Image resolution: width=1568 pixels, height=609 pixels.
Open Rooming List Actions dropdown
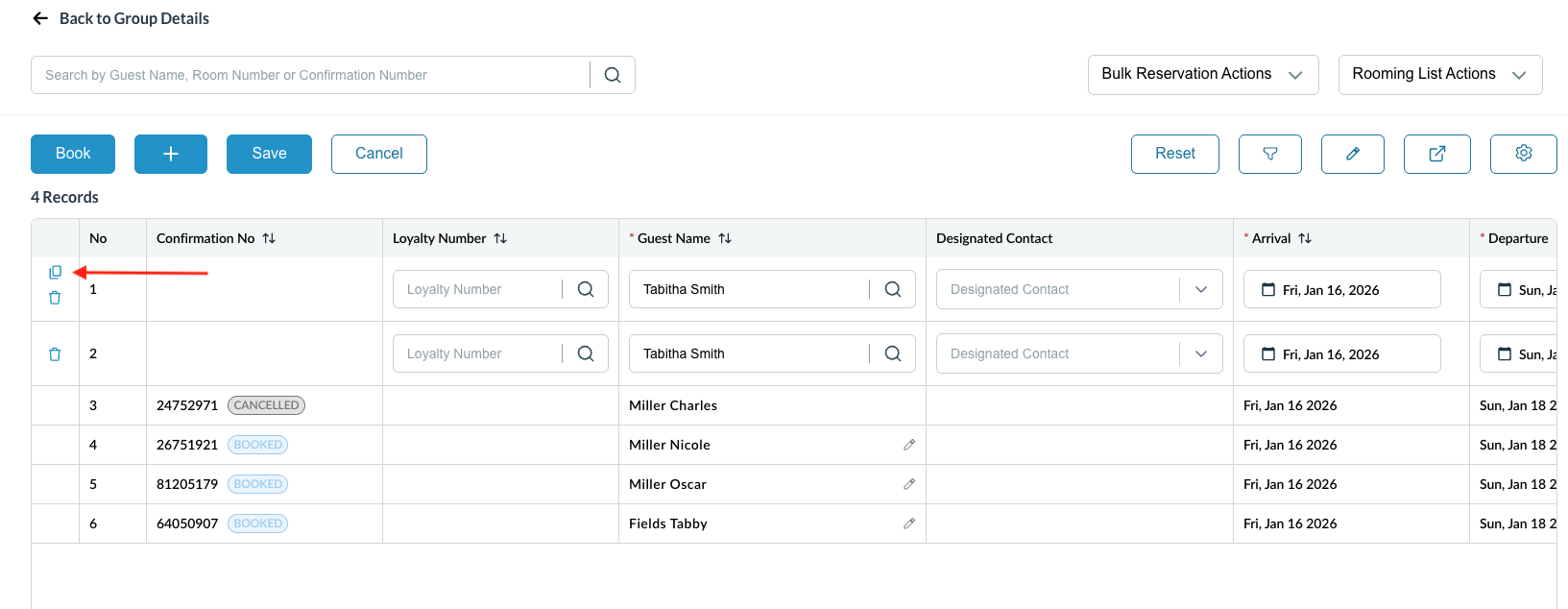(1439, 75)
